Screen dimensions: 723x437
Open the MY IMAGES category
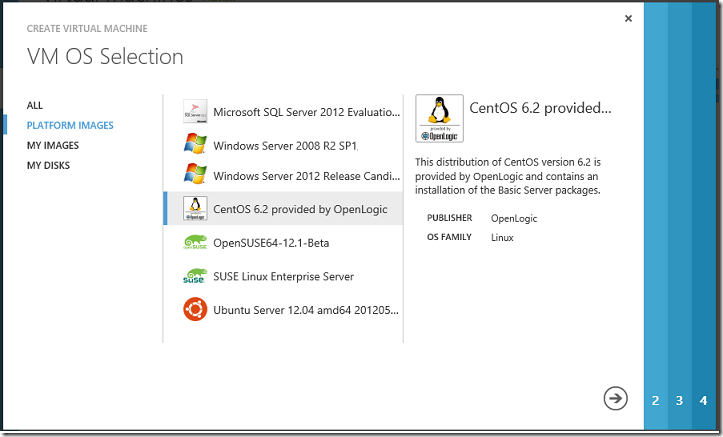[x=53, y=145]
